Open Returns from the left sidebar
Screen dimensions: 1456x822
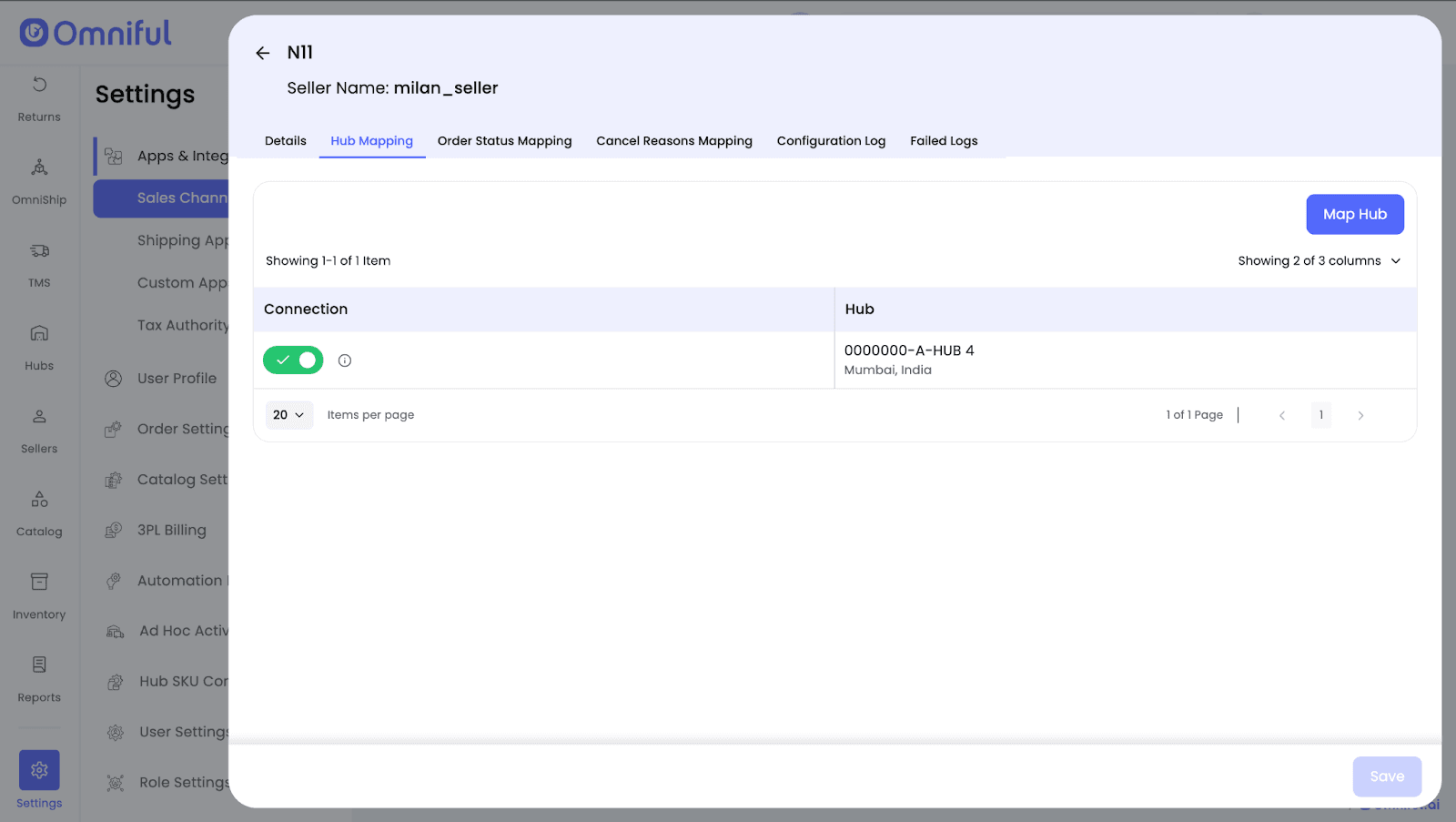[x=39, y=98]
